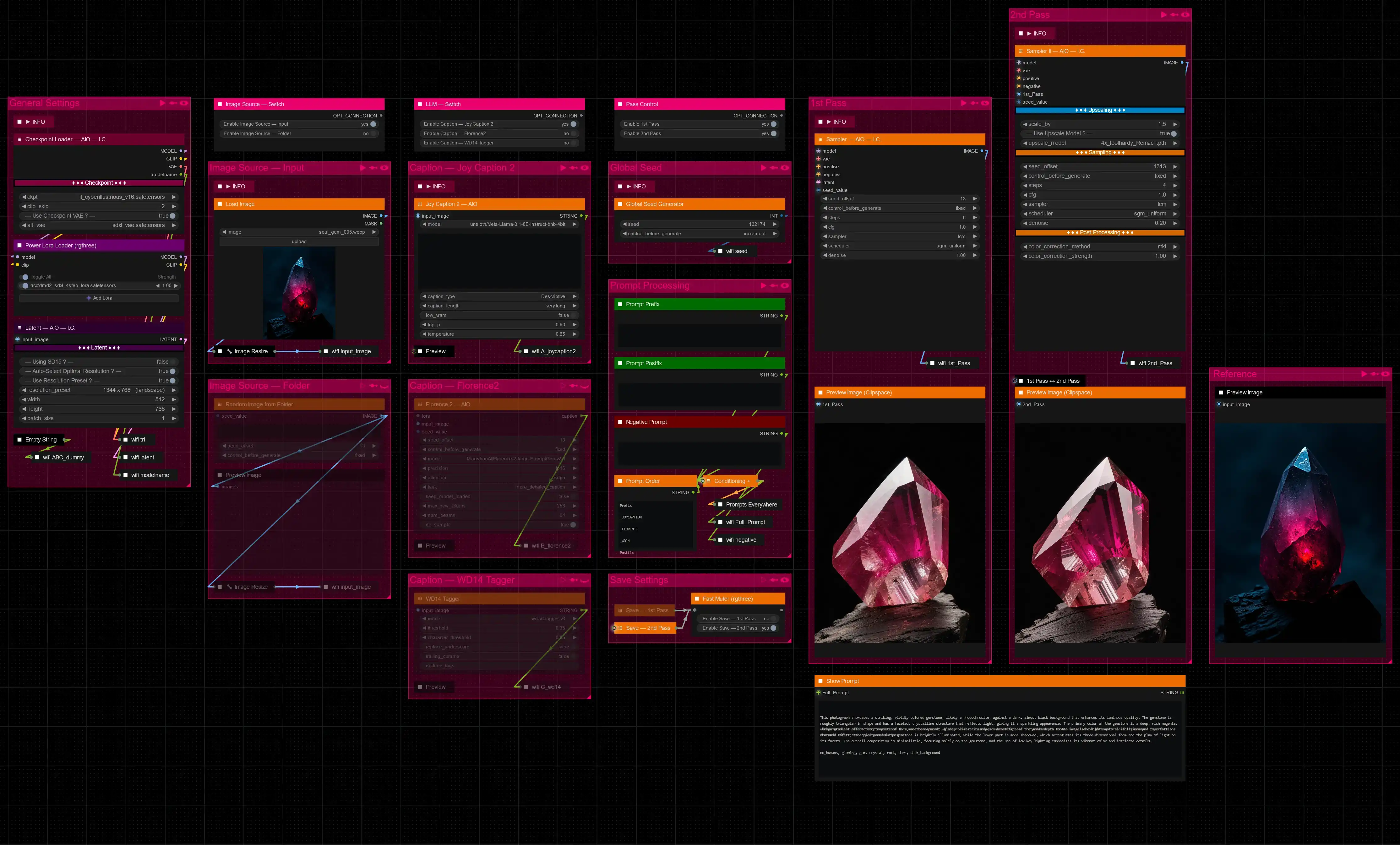Viewport: 1400px width, 845px height.
Task: Click bypass icon on 2nd Pass group header
Action: click(1174, 15)
